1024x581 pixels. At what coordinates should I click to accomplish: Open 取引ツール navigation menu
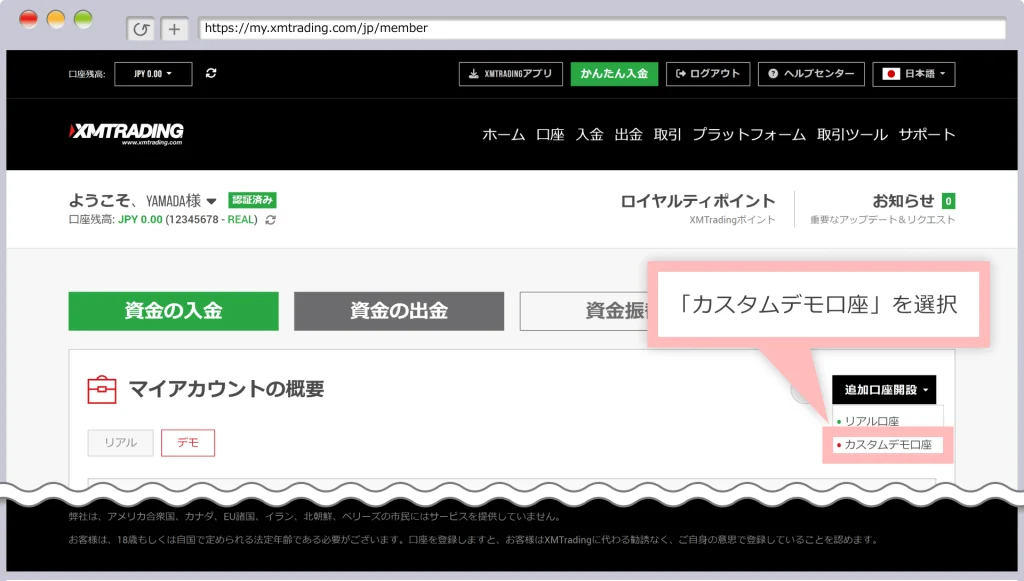(x=852, y=134)
